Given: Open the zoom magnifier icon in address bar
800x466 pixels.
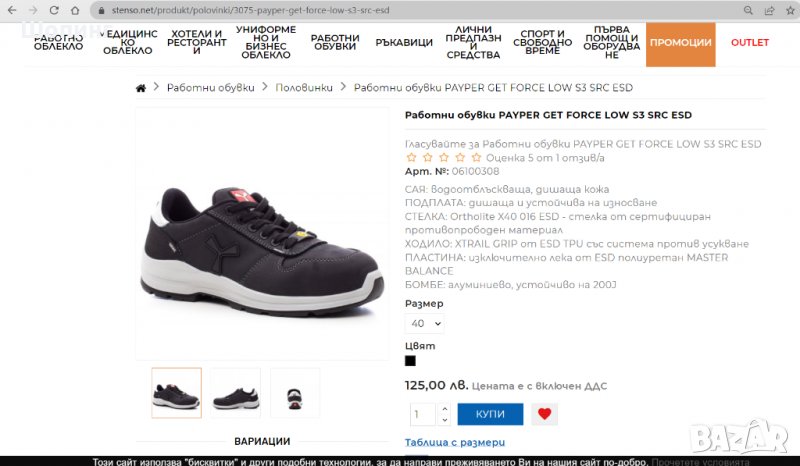Looking at the screenshot, I should (748, 10).
